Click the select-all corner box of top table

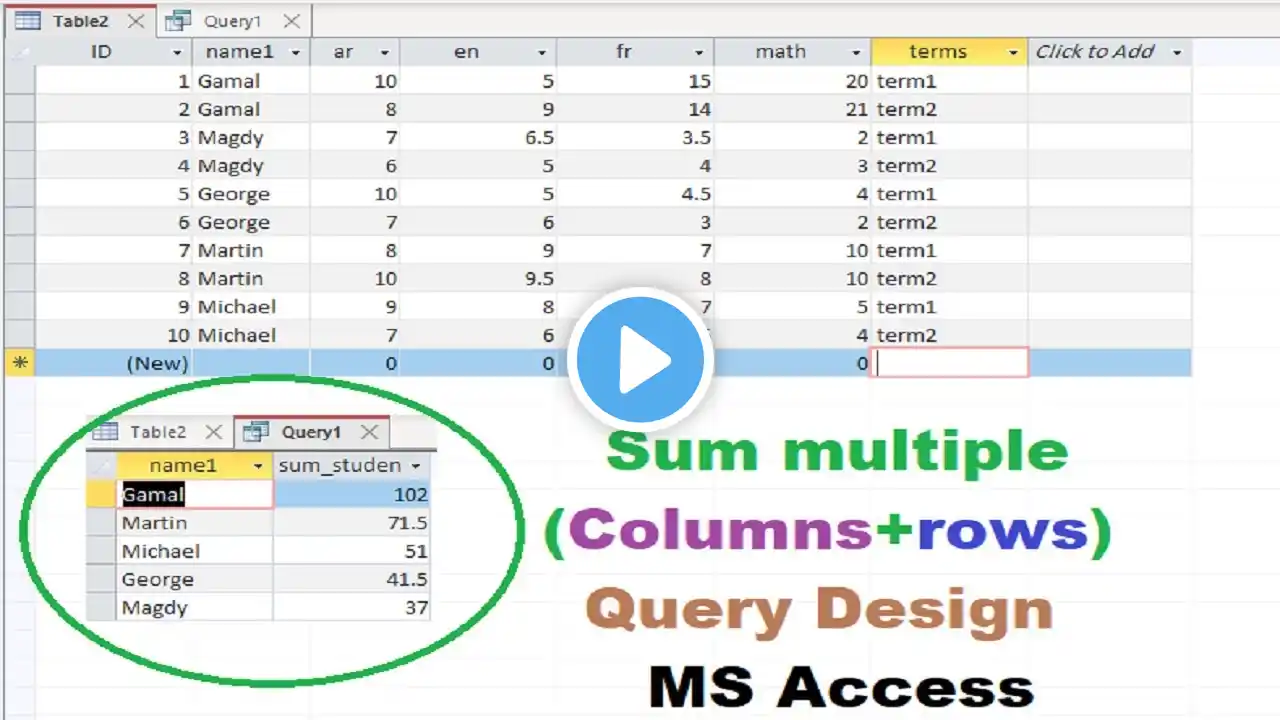19,52
